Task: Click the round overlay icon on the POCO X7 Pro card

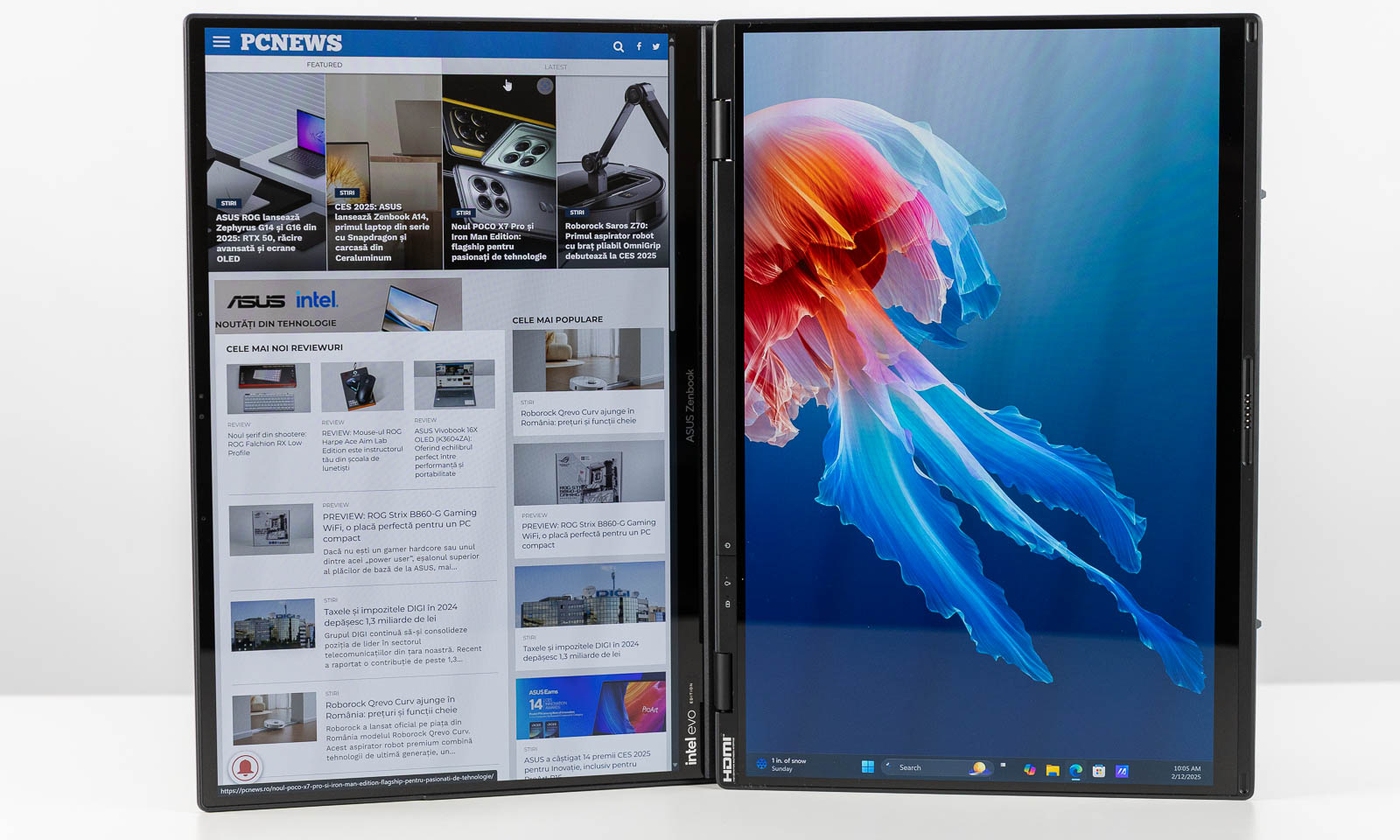Action: pos(545,86)
